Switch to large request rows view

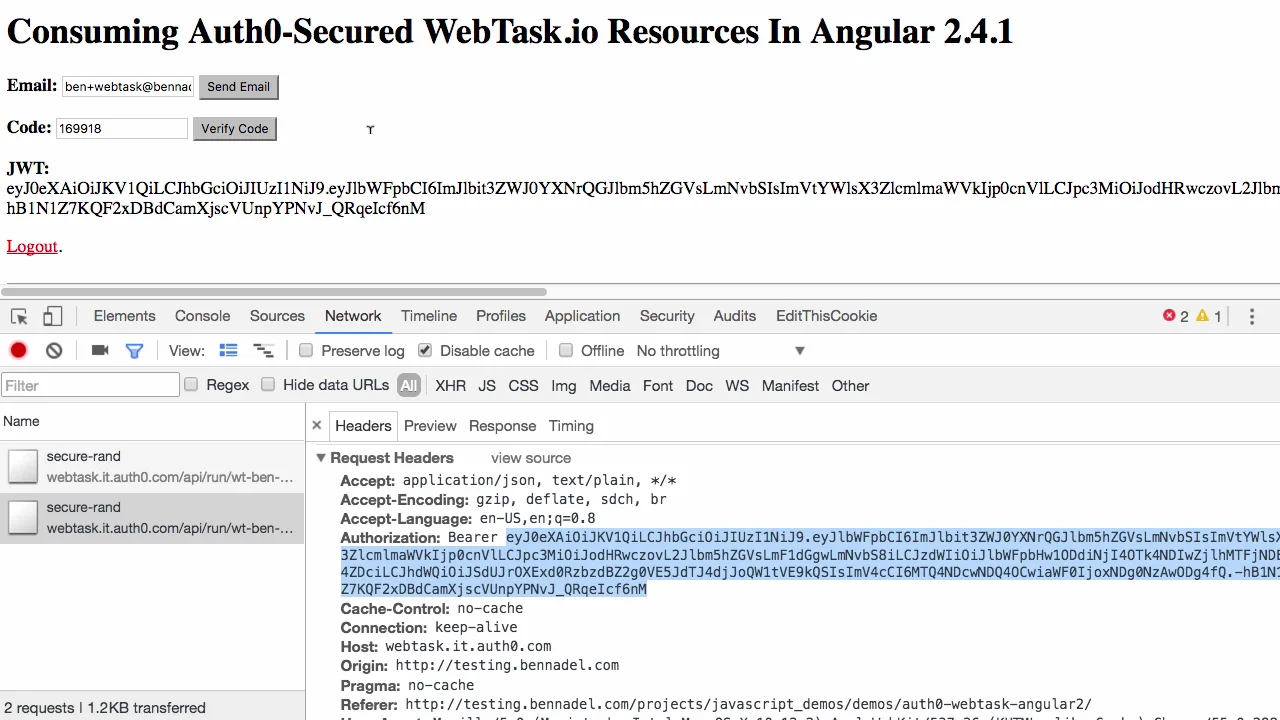point(228,350)
